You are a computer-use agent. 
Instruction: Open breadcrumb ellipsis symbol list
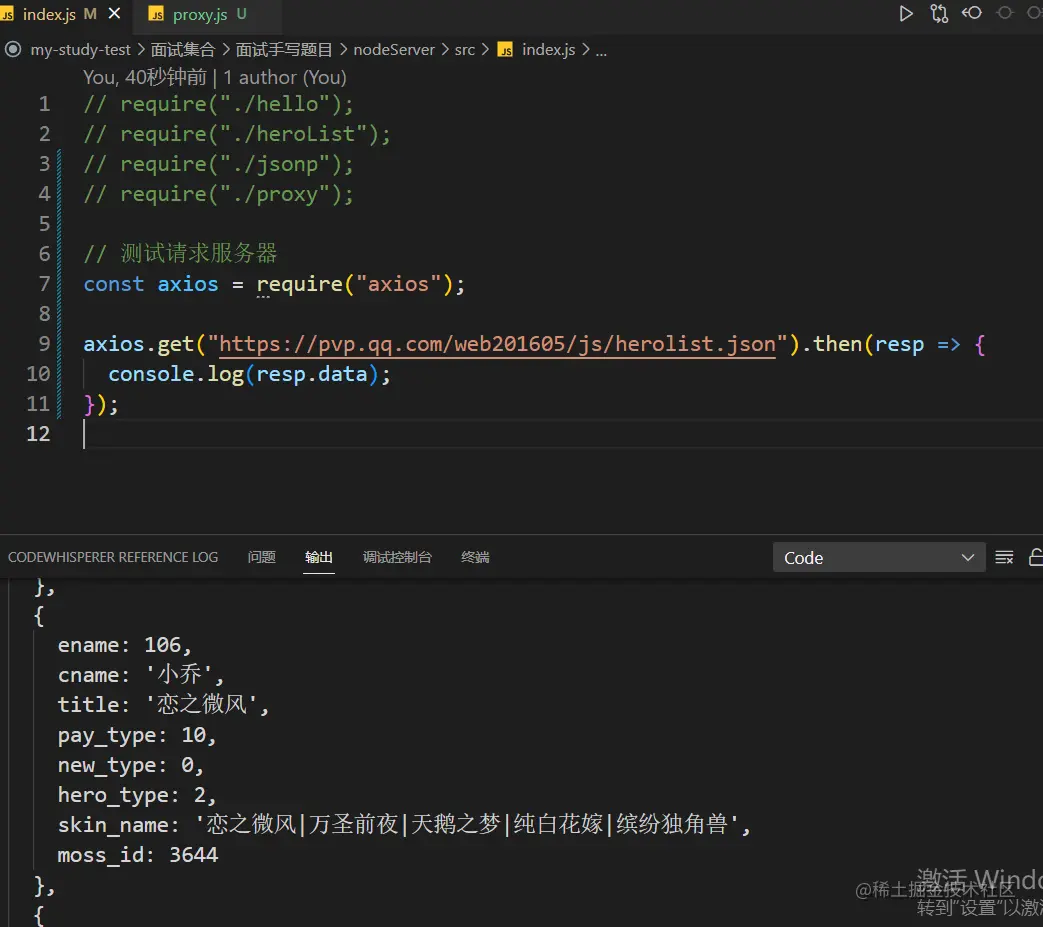[x=601, y=51]
